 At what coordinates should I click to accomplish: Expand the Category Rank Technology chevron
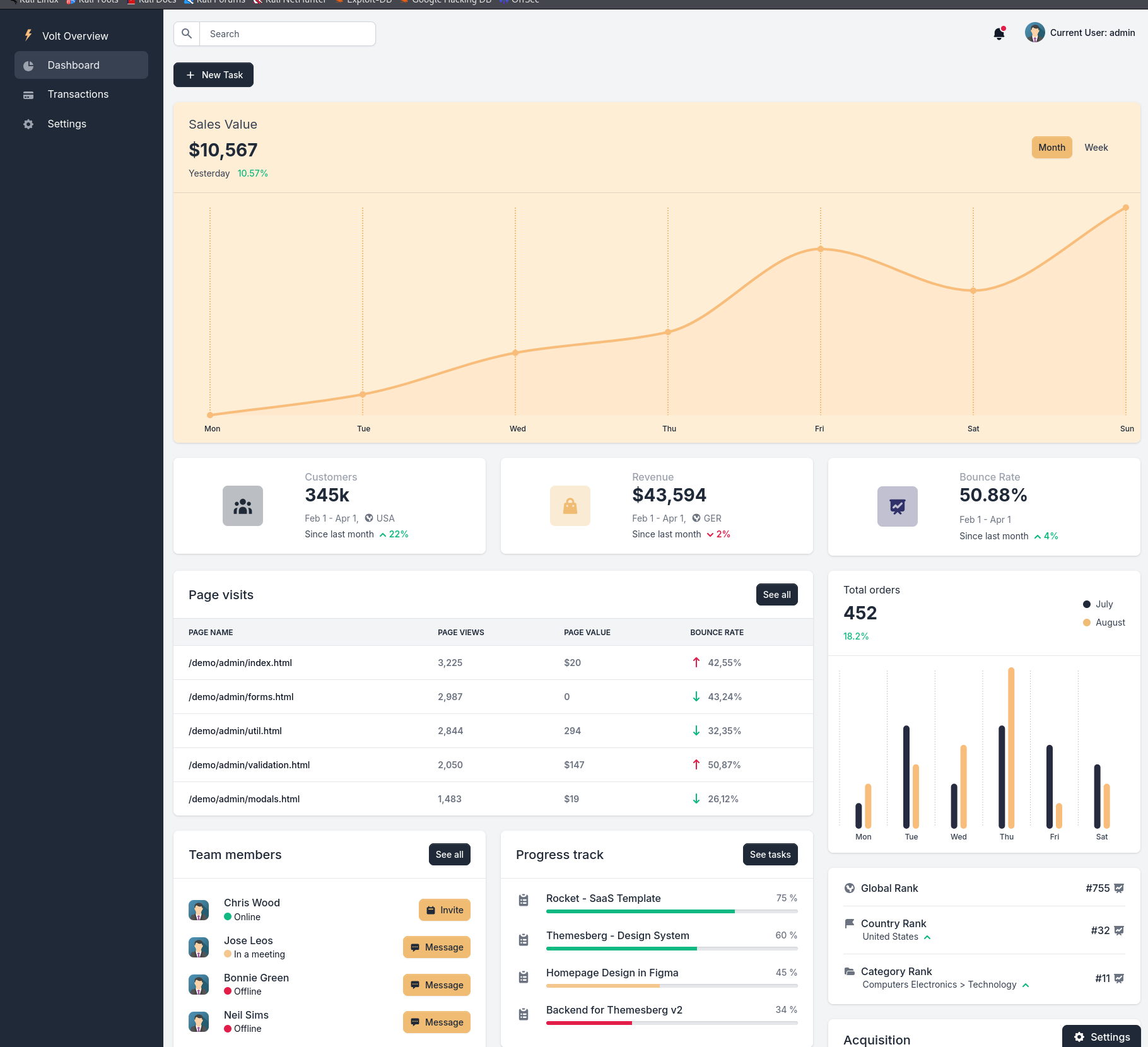1026,985
